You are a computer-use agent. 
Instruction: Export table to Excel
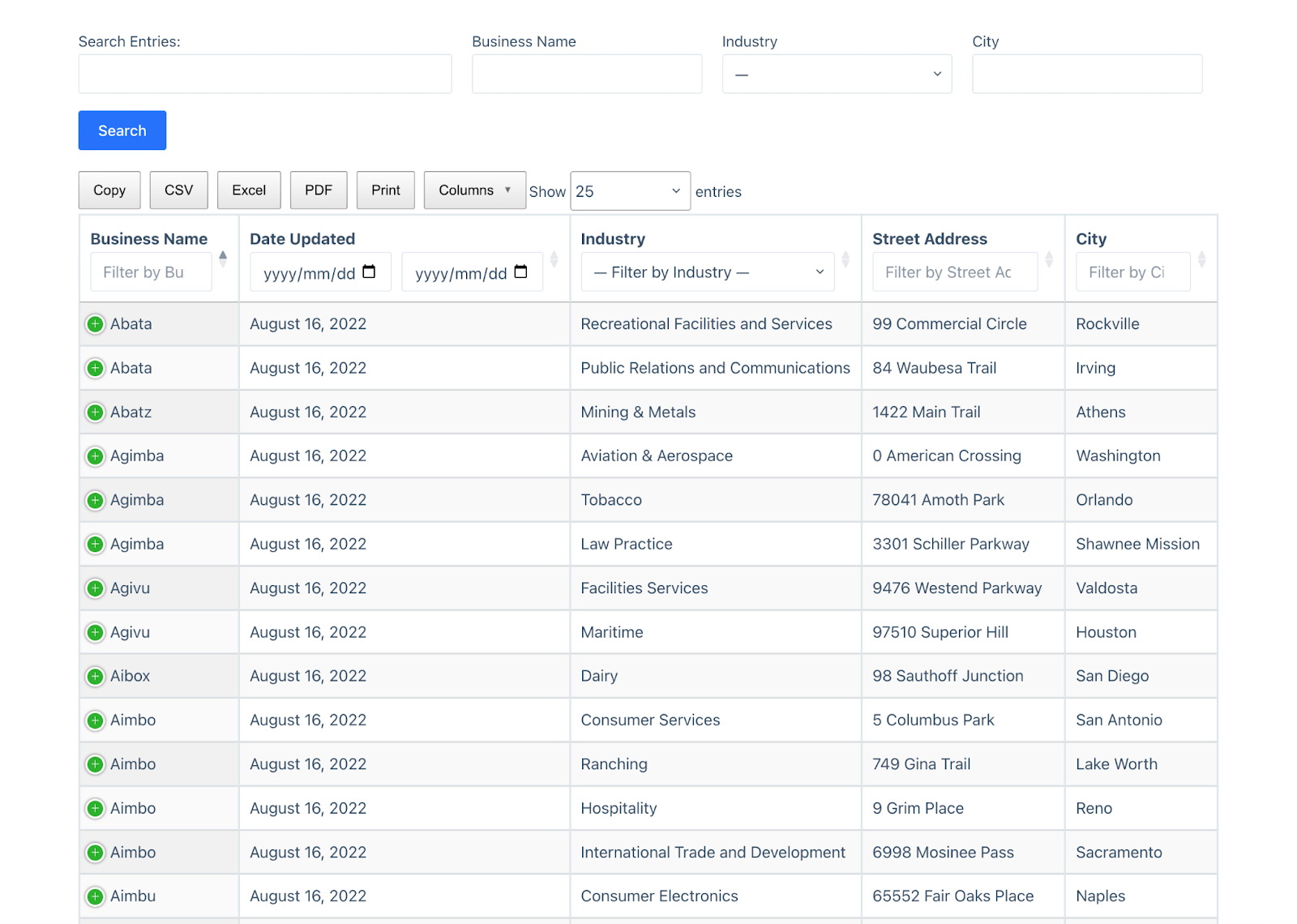[249, 190]
